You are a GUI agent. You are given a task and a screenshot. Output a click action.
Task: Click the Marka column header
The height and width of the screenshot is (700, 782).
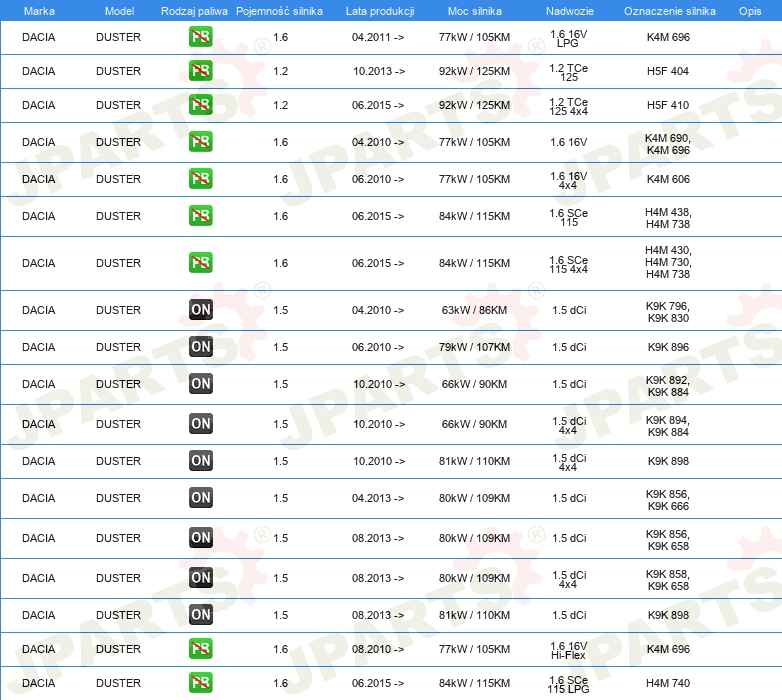39,11
